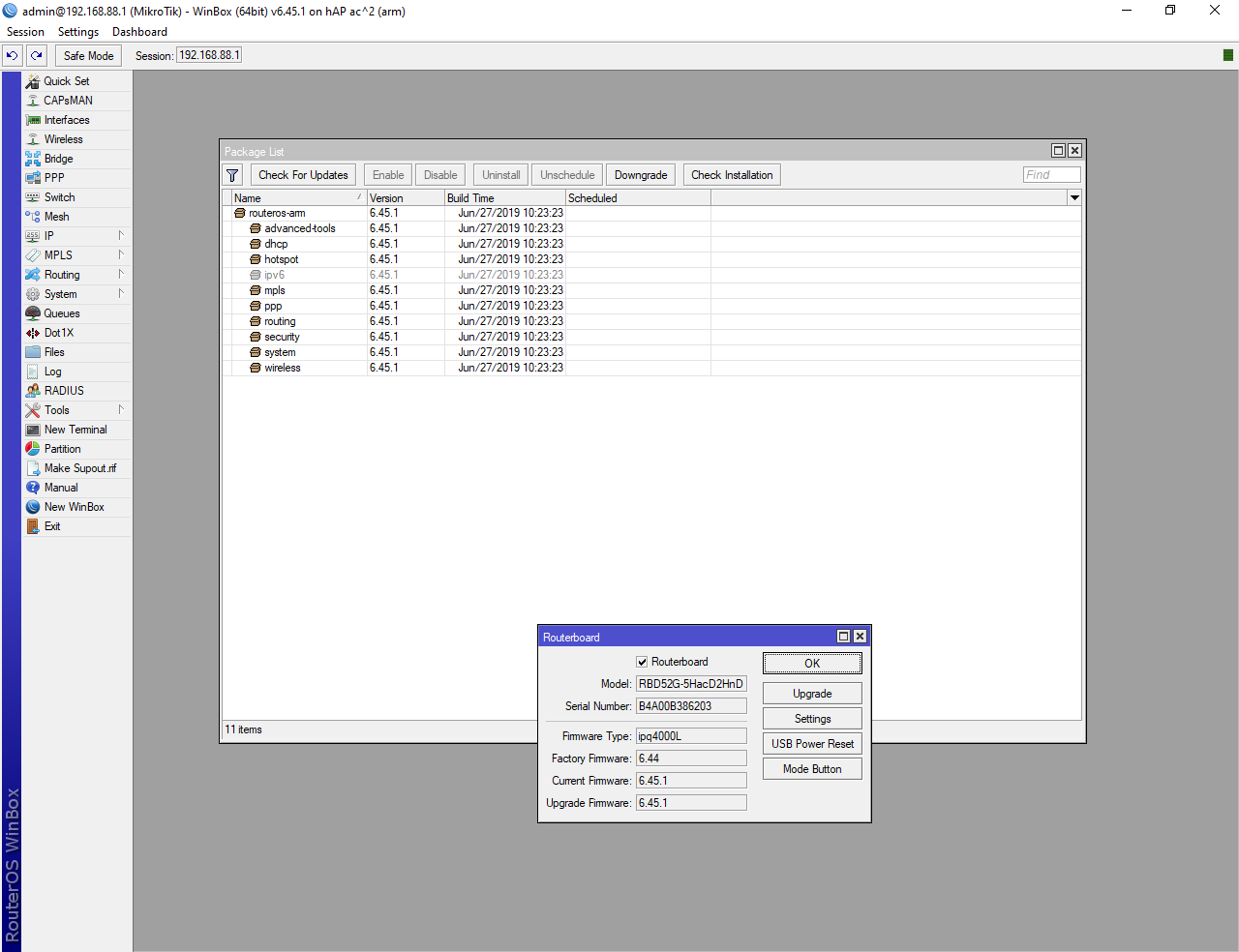Click the Undo arrow in toolbar
Screen dimensions: 1239x952
(13, 56)
